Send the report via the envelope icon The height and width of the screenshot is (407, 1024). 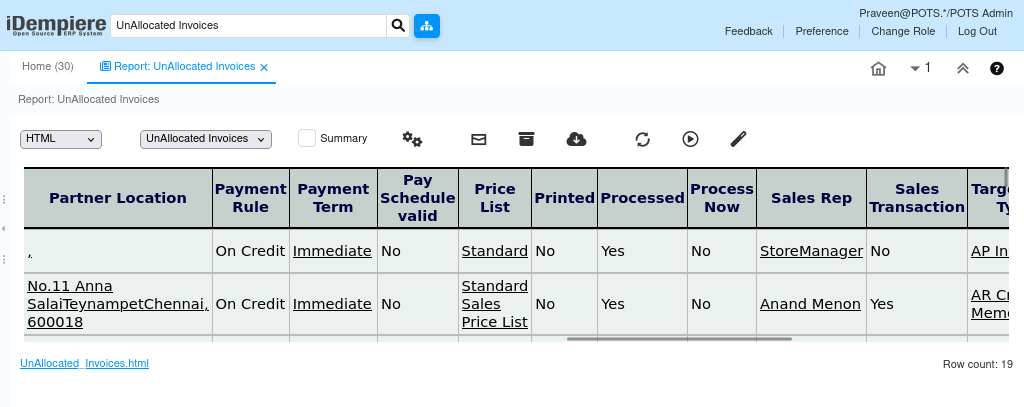[479, 139]
